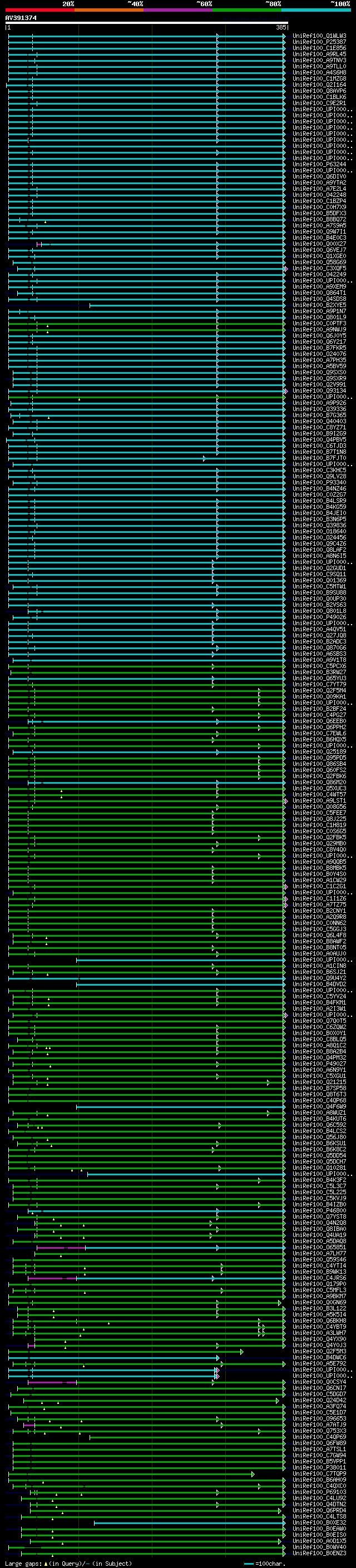Open the UniRef100_Q00X27 entry

[x=319, y=244]
